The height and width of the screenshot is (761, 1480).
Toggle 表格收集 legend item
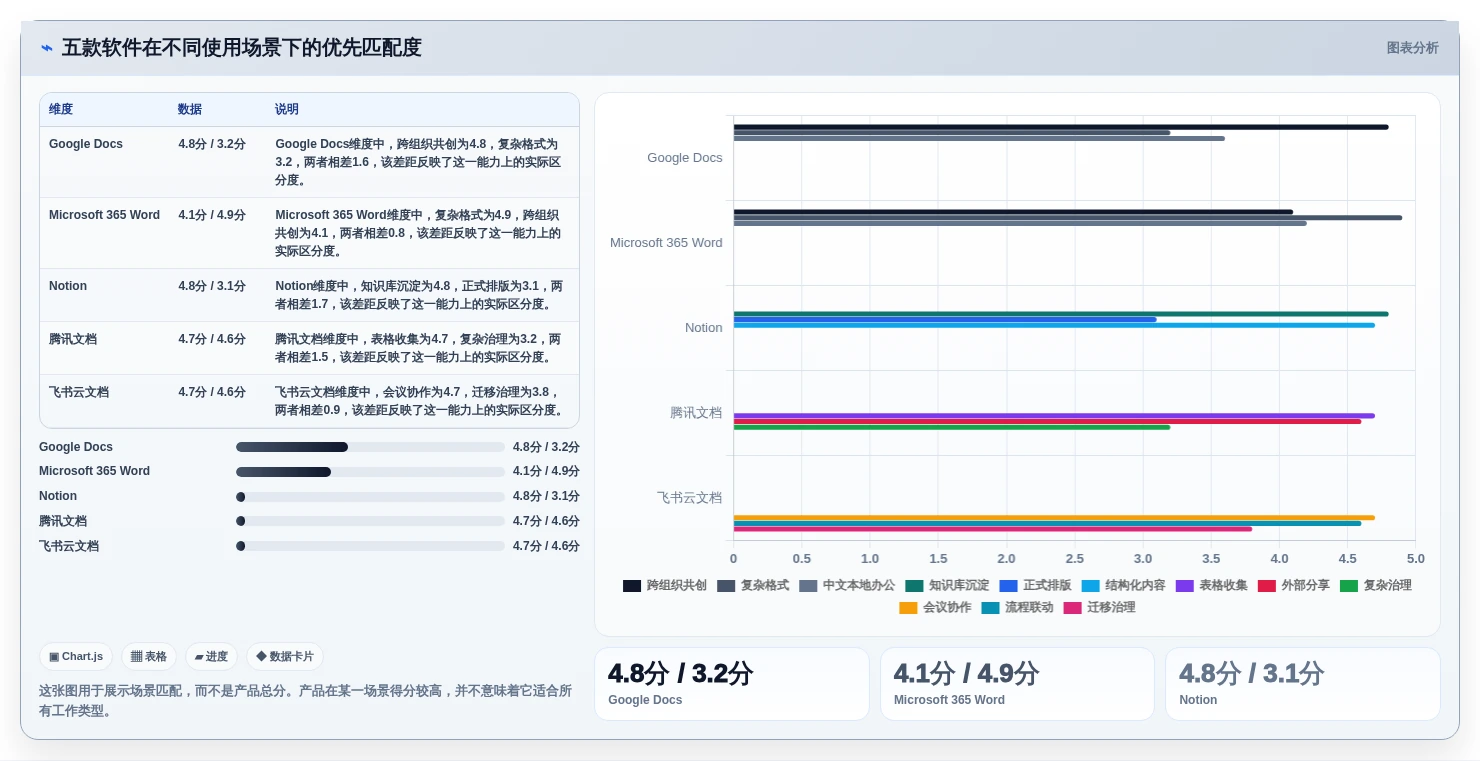click(1211, 586)
